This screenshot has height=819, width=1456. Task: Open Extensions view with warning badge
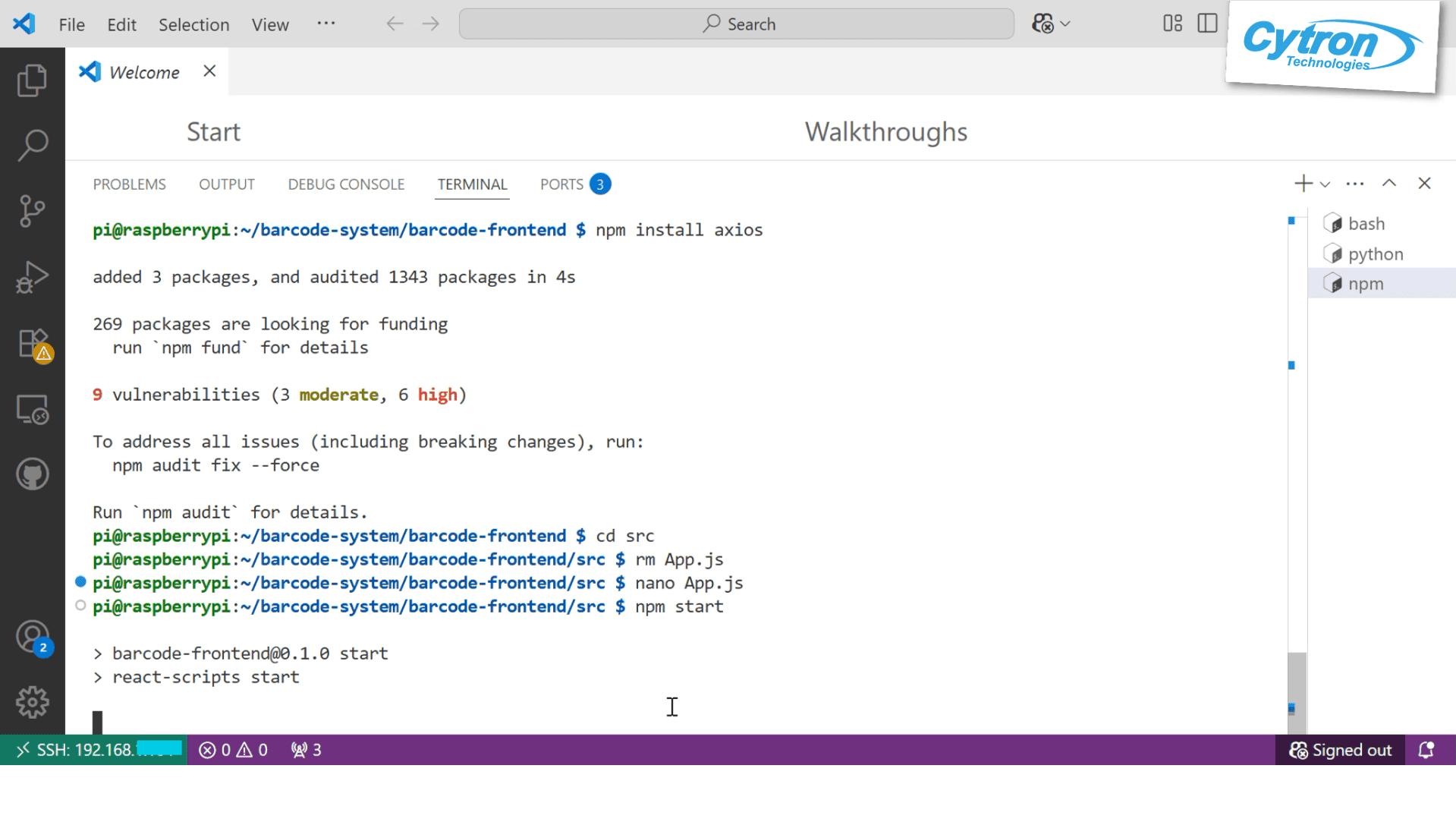[x=32, y=344]
